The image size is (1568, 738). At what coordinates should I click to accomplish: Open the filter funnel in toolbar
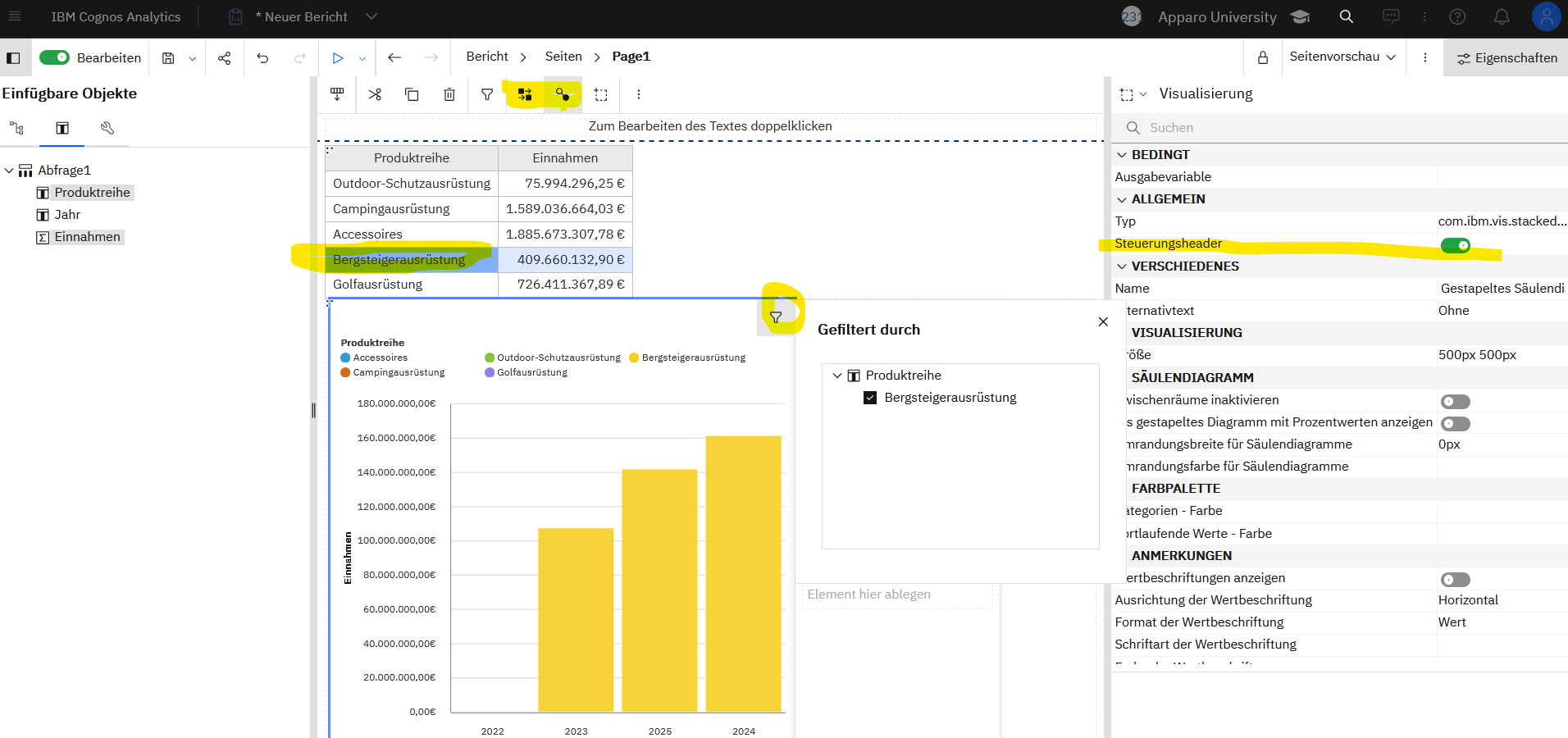click(x=487, y=94)
